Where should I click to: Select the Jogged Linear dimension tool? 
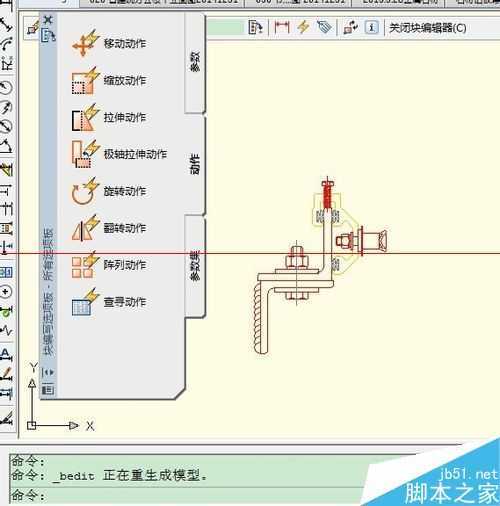(6, 331)
